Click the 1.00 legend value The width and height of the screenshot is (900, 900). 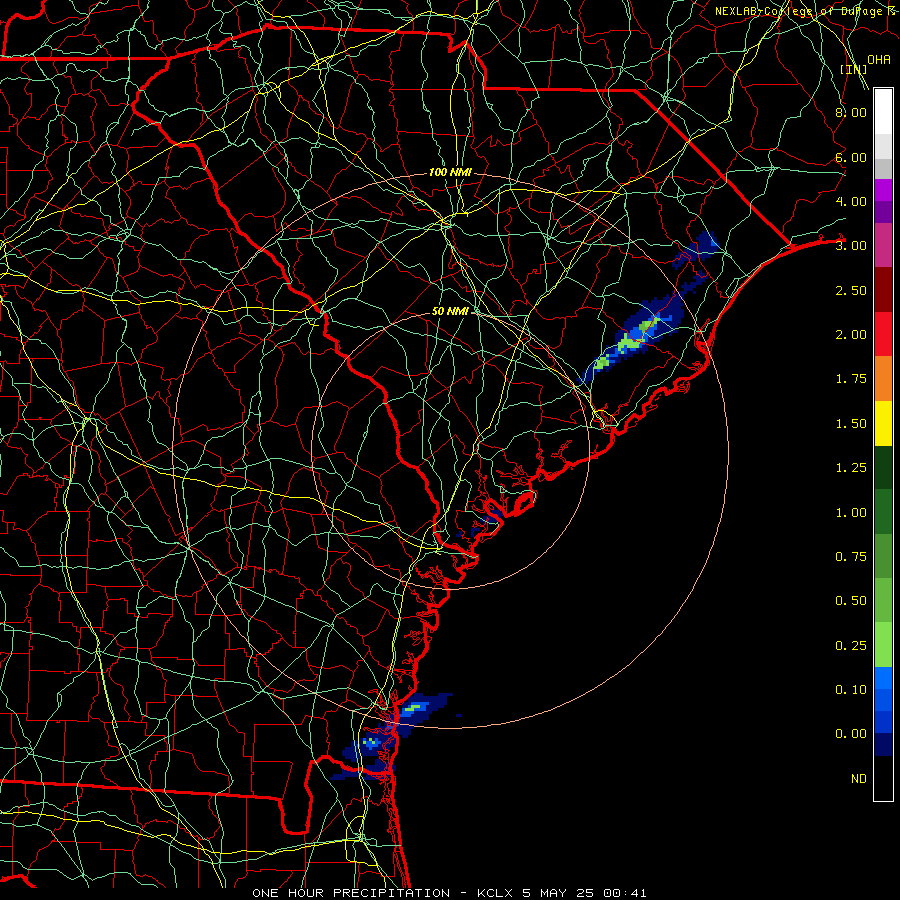point(851,513)
